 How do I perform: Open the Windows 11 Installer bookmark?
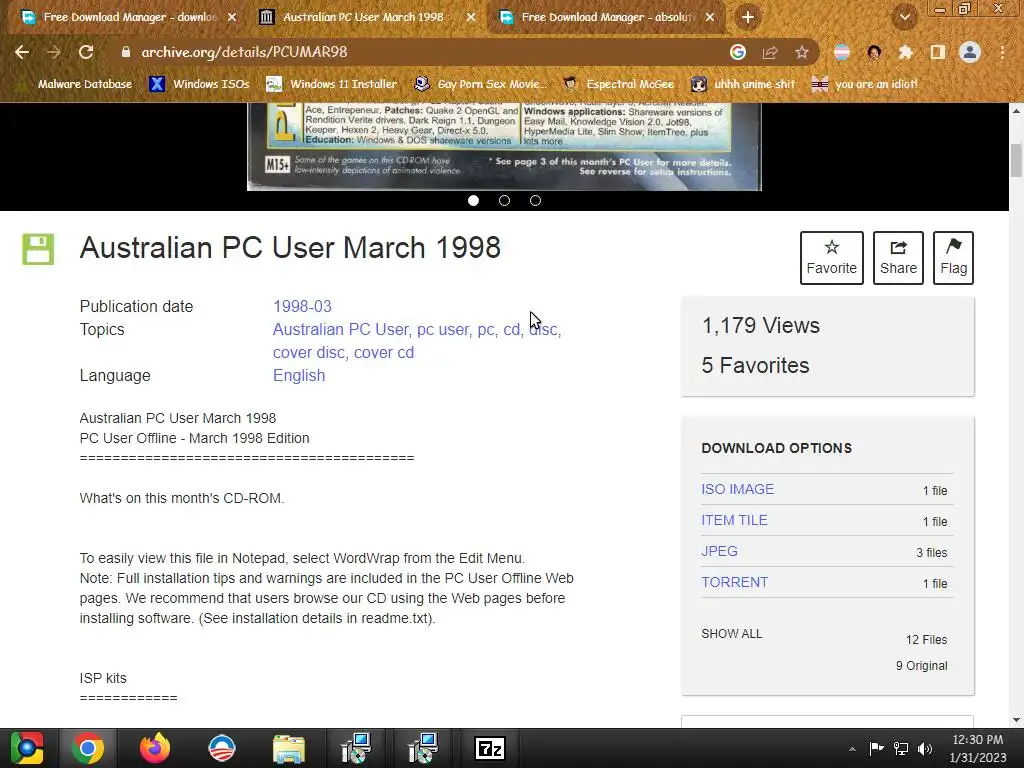coord(332,84)
